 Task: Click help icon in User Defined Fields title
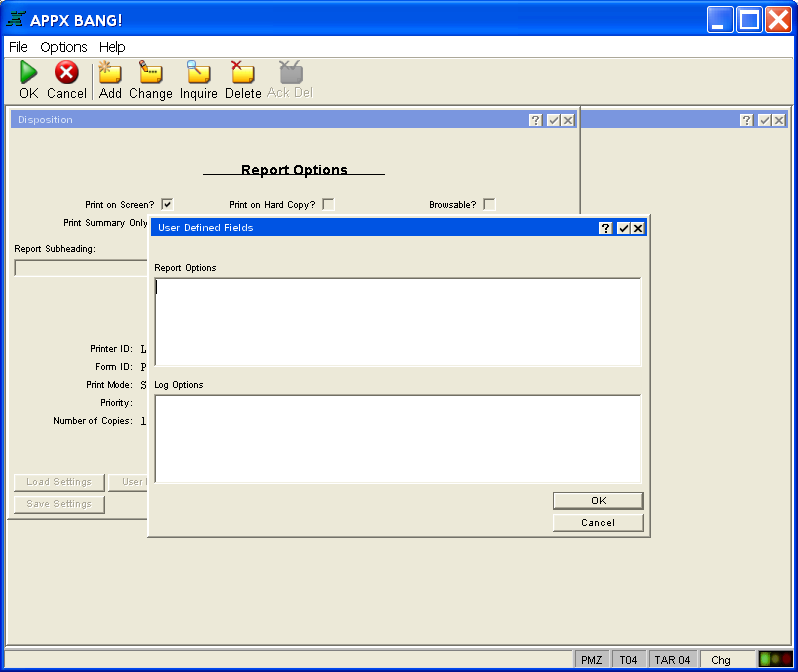(x=605, y=228)
